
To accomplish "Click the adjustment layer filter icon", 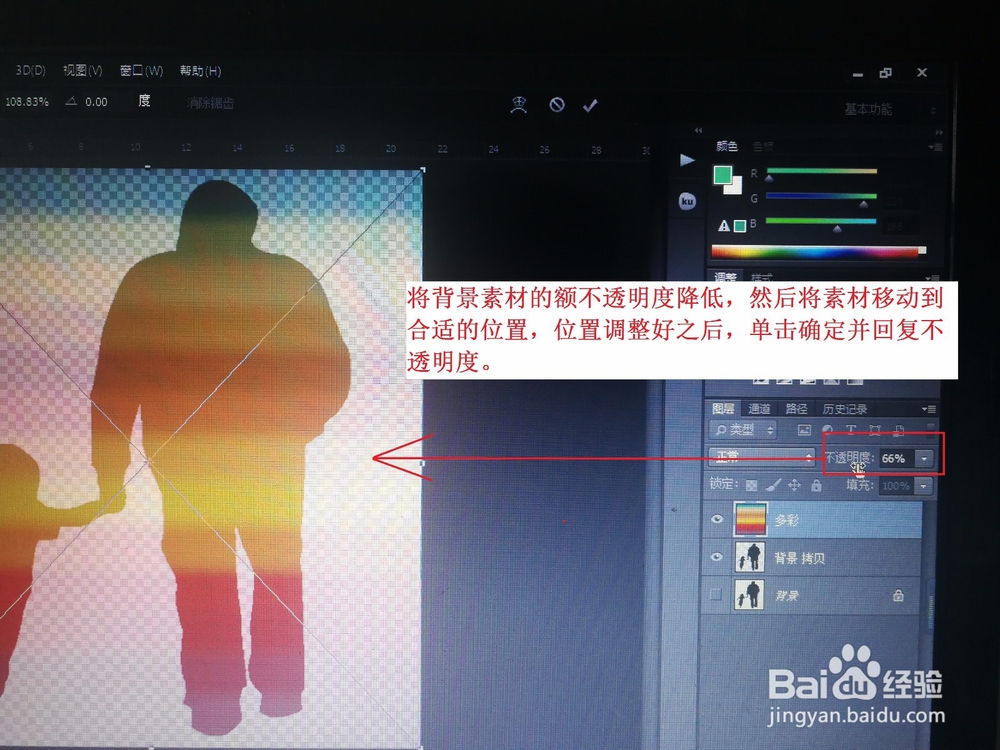I will pos(827,429).
